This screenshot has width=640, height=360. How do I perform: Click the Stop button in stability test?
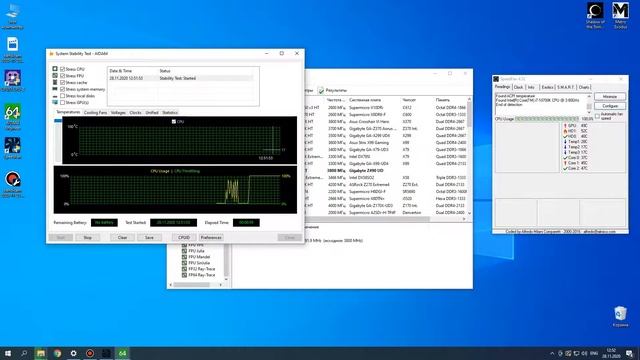click(x=88, y=237)
